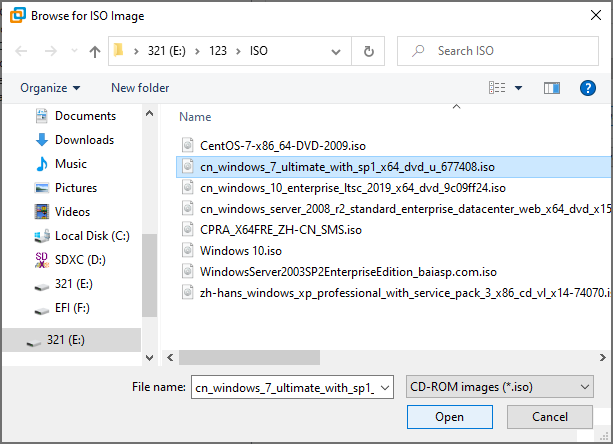The image size is (613, 444).
Task: Open more view options dropdown
Action: 518,88
